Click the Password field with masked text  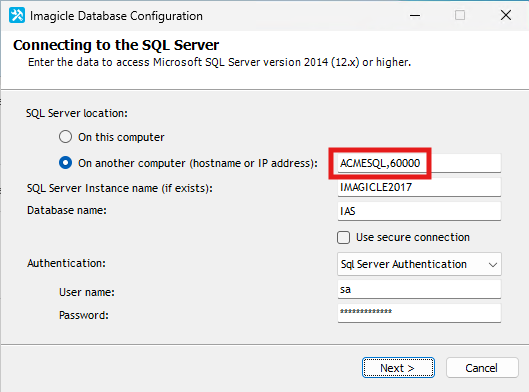(419, 313)
